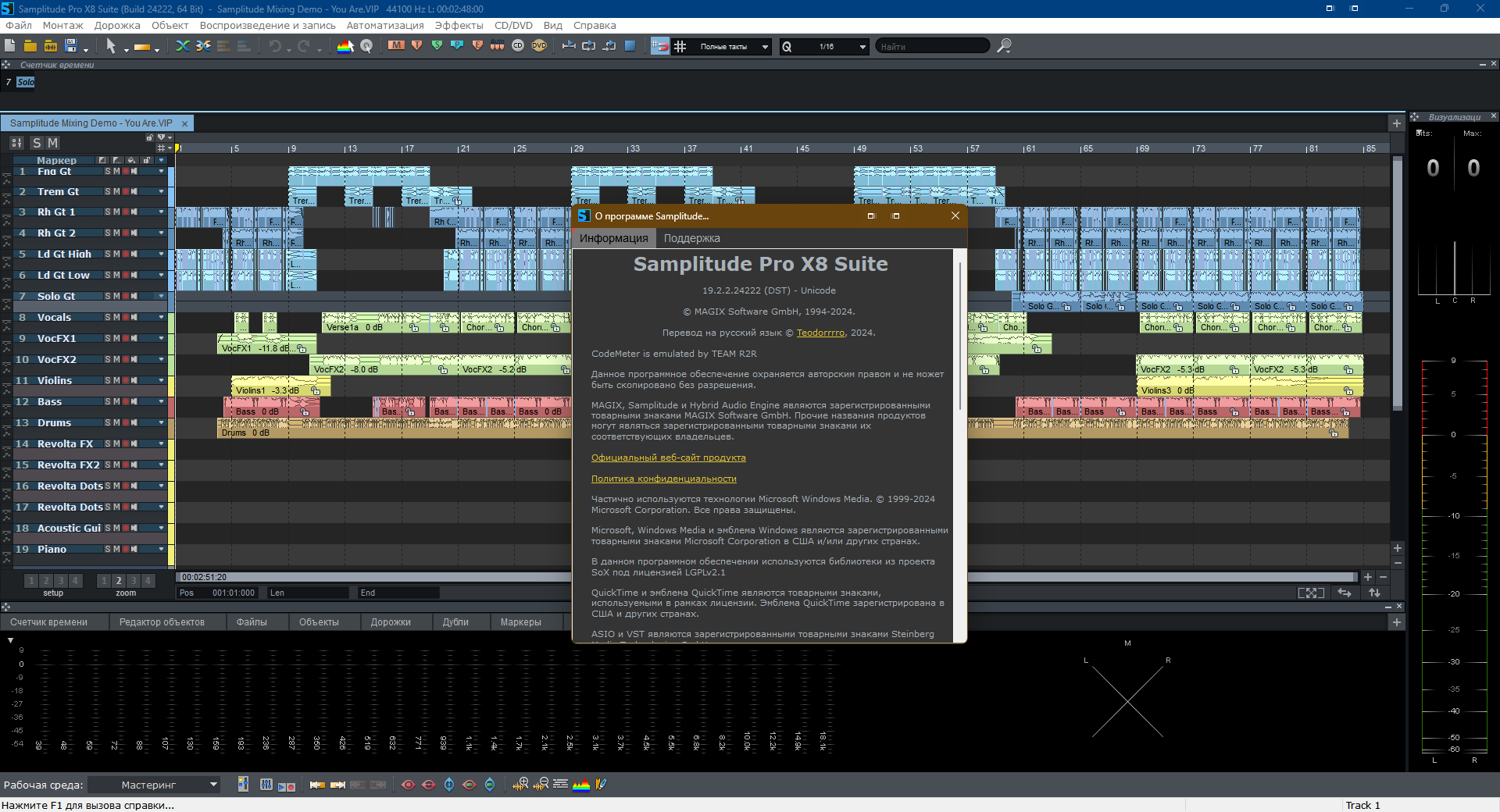Click in the Найти search field
The image size is (1500, 812).
(x=930, y=47)
